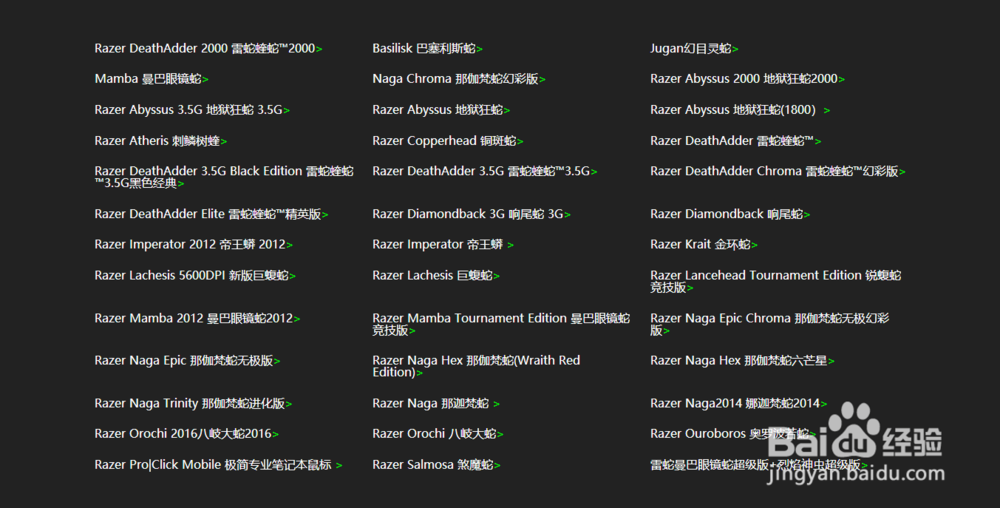This screenshot has width=1000, height=508.
Task: Select Razer Imperator 2012 帝王蟒 2012
Action: 193,244
